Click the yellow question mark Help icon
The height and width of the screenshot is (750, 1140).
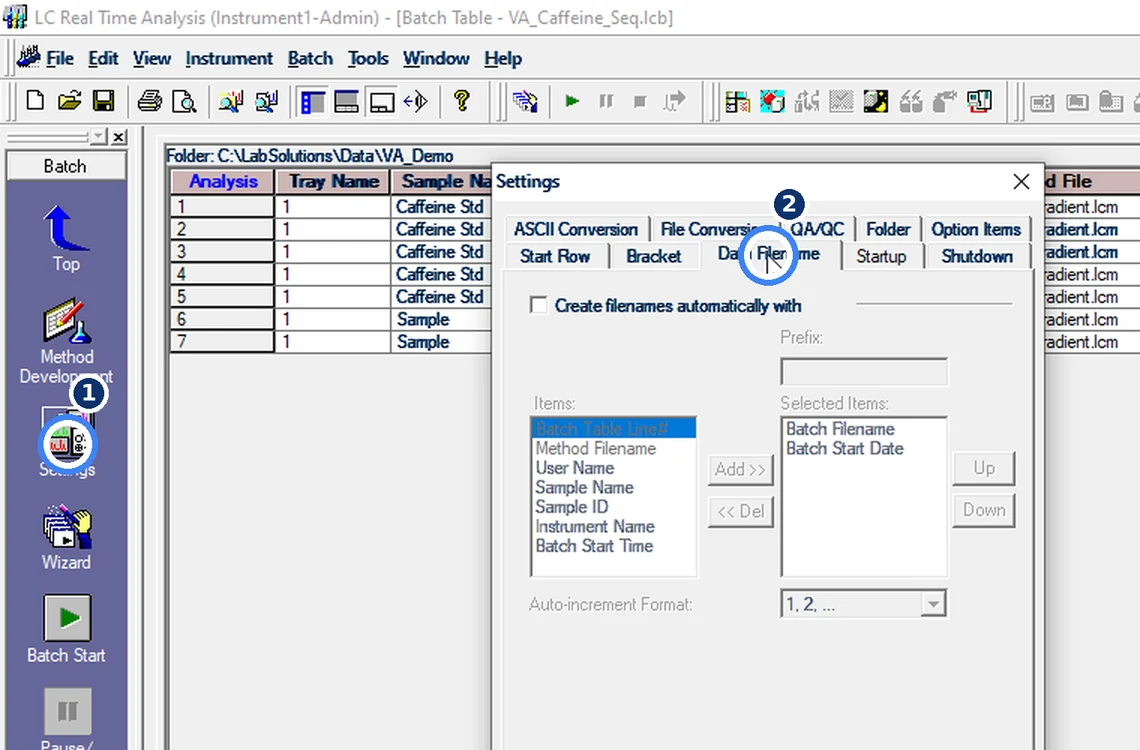[x=461, y=101]
